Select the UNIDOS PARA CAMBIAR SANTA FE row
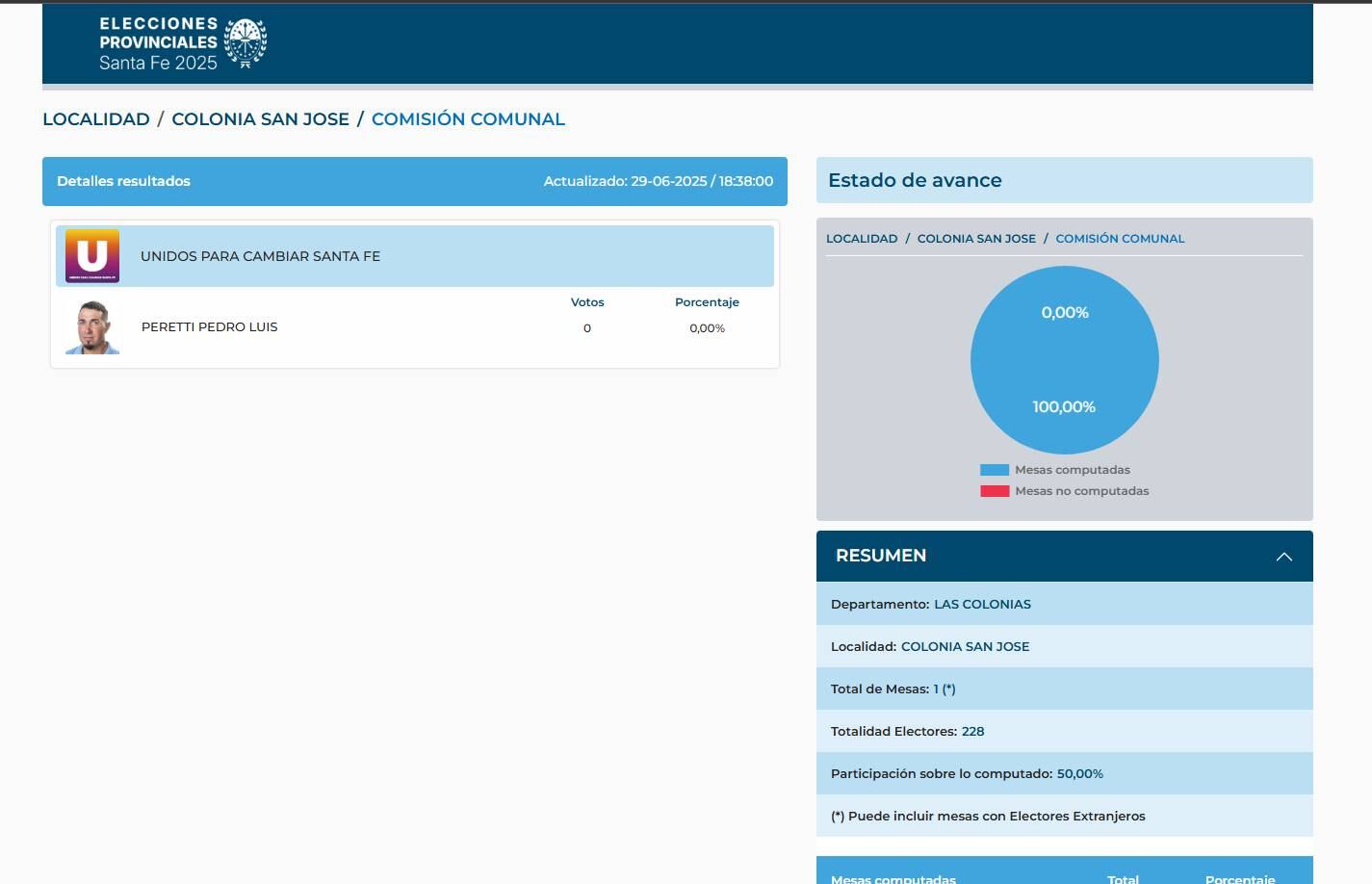 [414, 256]
